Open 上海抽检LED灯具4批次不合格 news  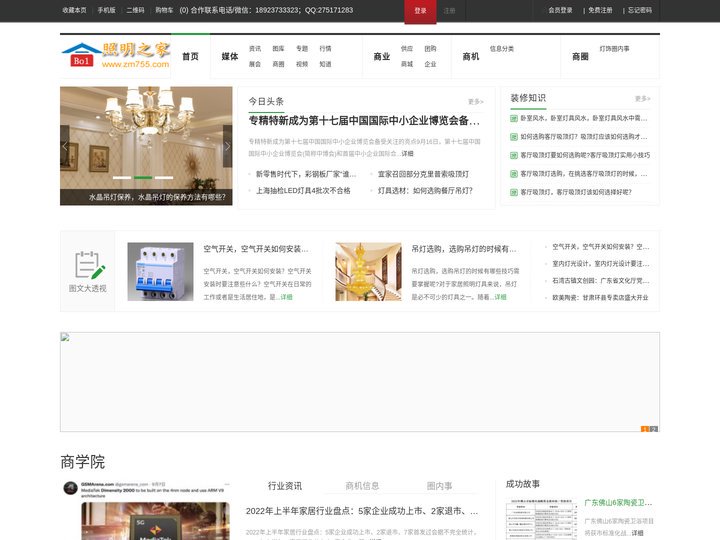[303, 191]
